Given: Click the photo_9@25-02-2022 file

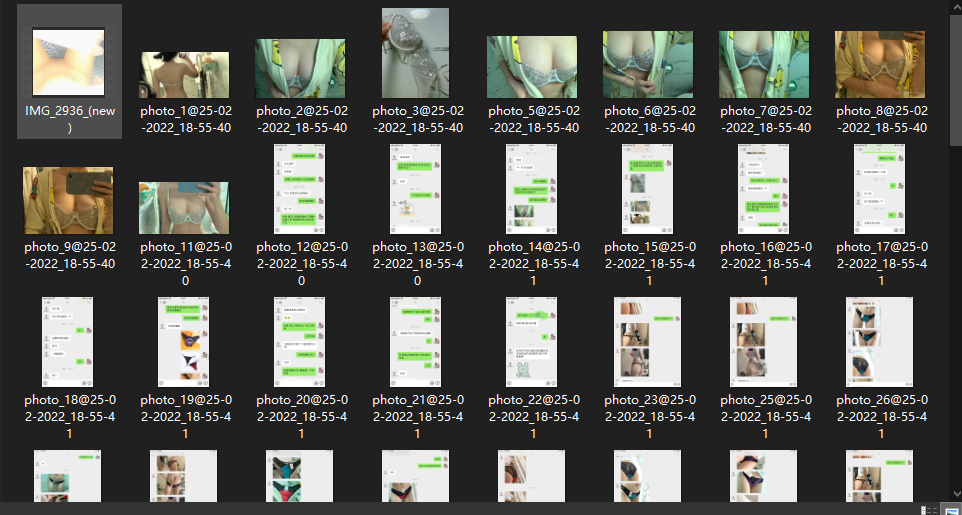Looking at the screenshot, I should point(68,200).
